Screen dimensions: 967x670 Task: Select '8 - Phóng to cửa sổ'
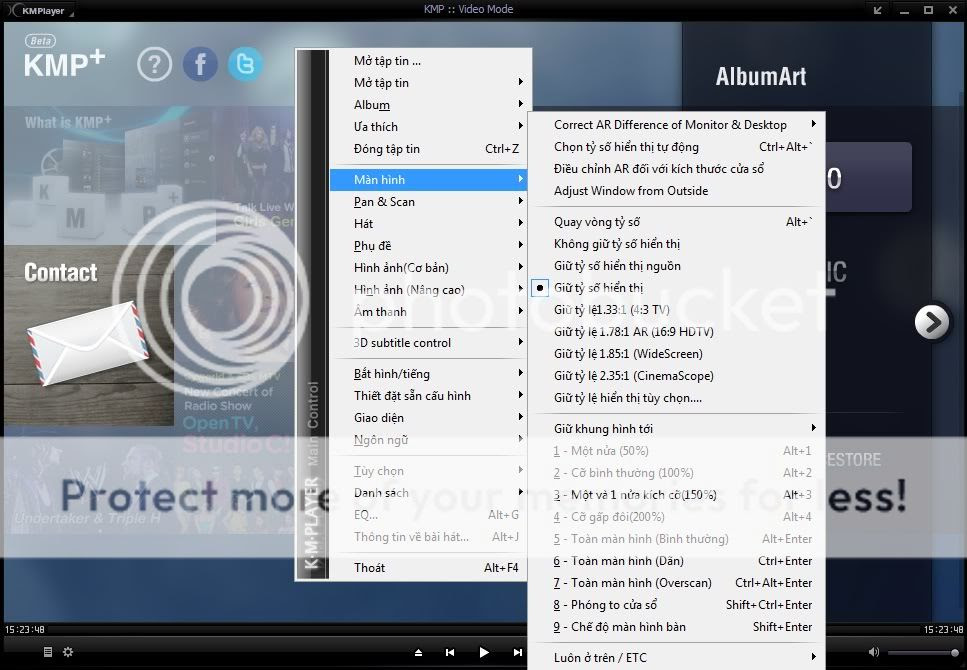(x=678, y=605)
